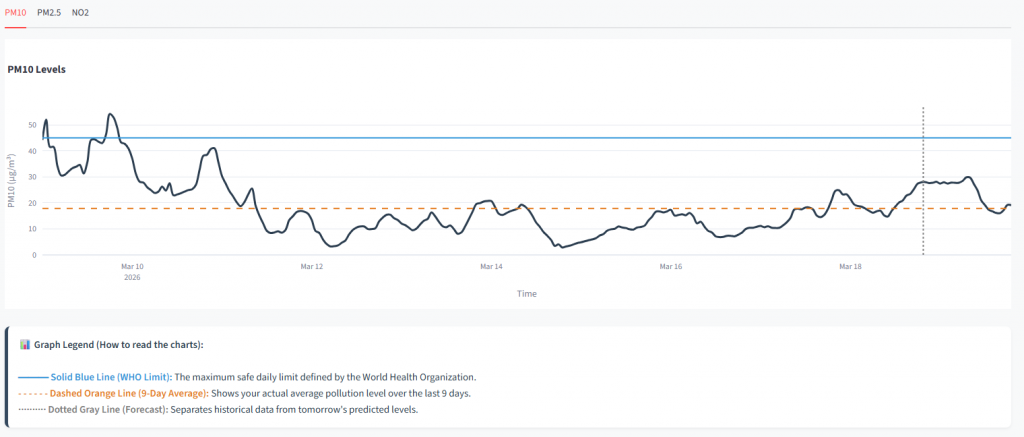
Task: Click the Mar 12 date tick label
Action: click(x=312, y=267)
